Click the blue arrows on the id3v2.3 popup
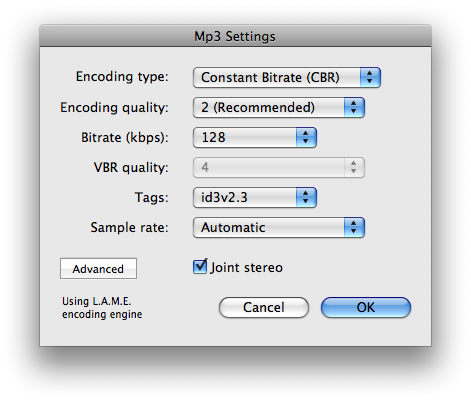Screen dimensions: 471x401 click(306, 197)
